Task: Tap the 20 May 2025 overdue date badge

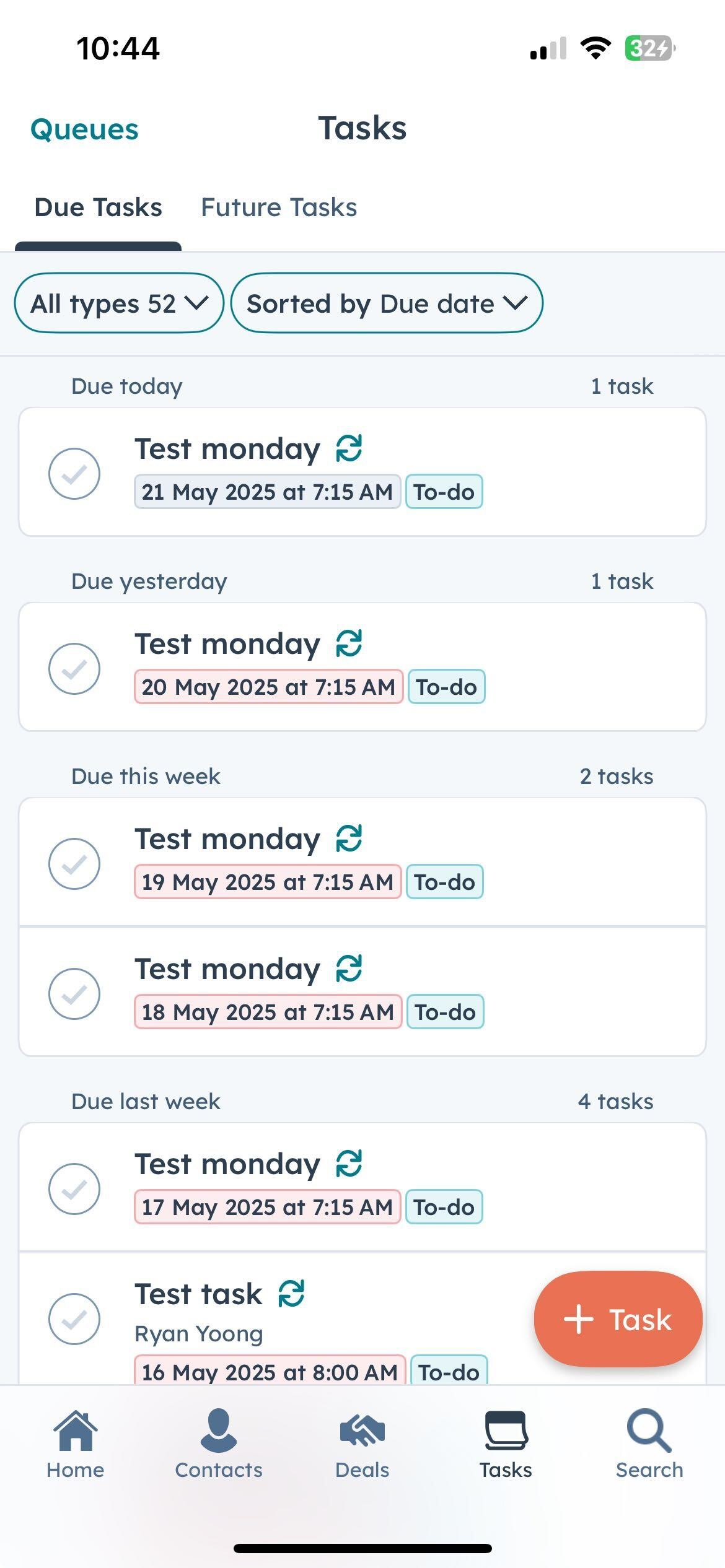Action: tap(268, 687)
